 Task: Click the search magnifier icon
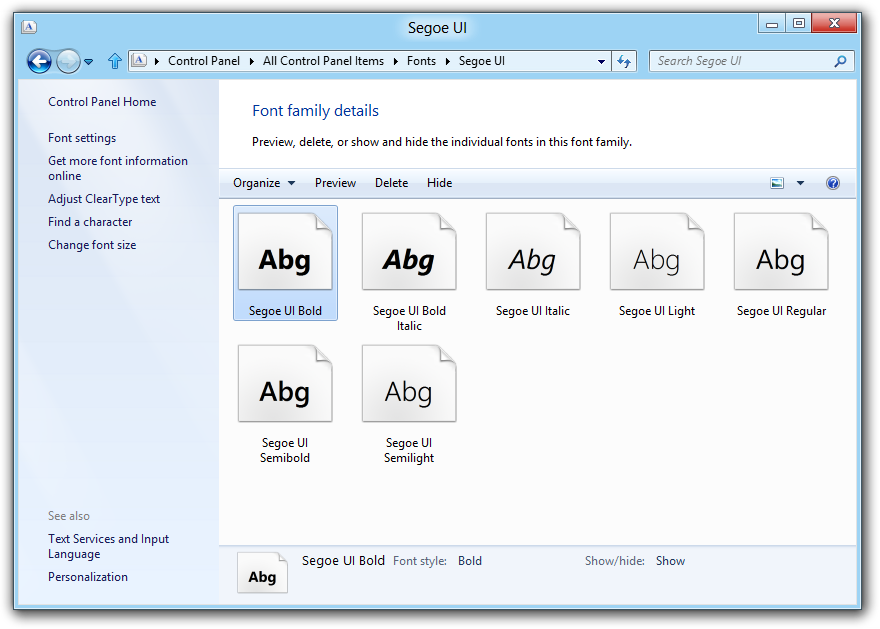click(840, 61)
